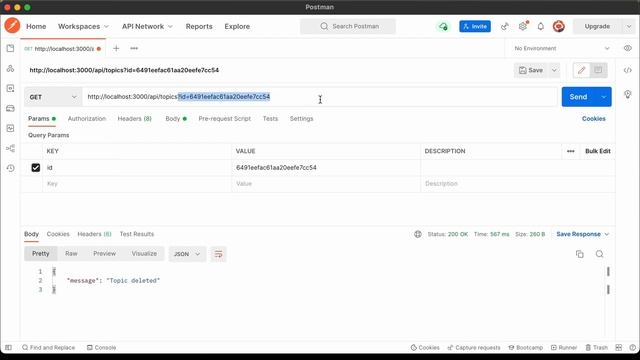Click the Search Postman field
The image size is (640, 360).
click(348, 27)
